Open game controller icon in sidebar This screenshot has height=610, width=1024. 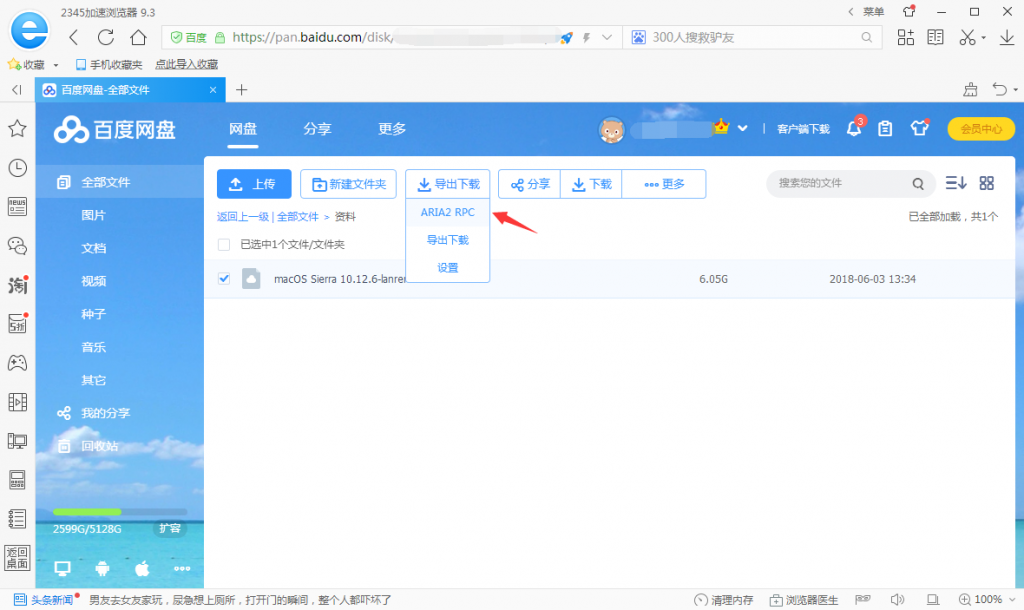(17, 362)
